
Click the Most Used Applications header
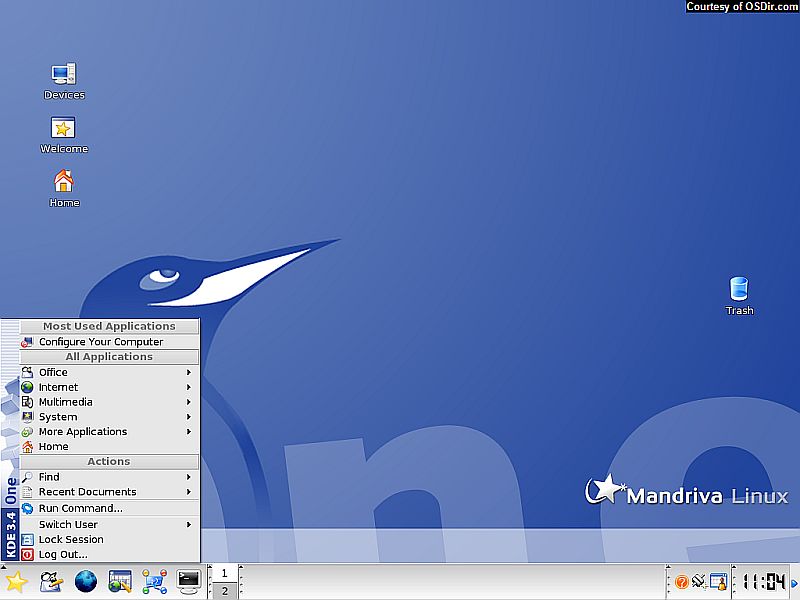(109, 327)
